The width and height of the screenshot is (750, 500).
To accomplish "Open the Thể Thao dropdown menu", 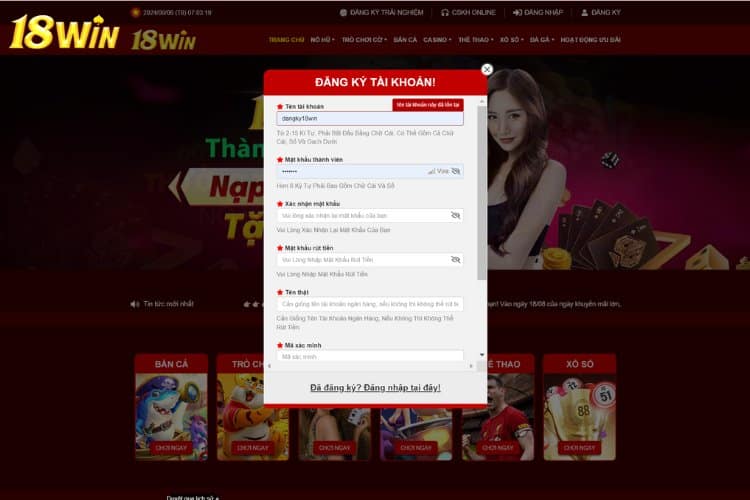I will (x=475, y=40).
